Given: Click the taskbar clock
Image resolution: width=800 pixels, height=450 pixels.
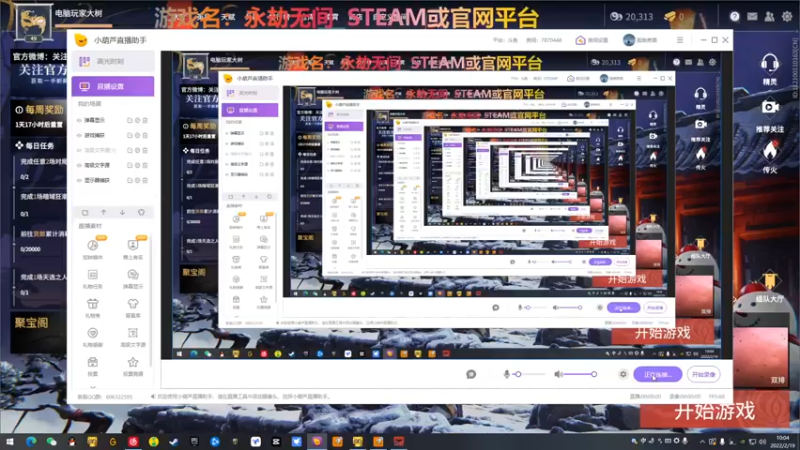Looking at the screenshot, I should [x=783, y=441].
